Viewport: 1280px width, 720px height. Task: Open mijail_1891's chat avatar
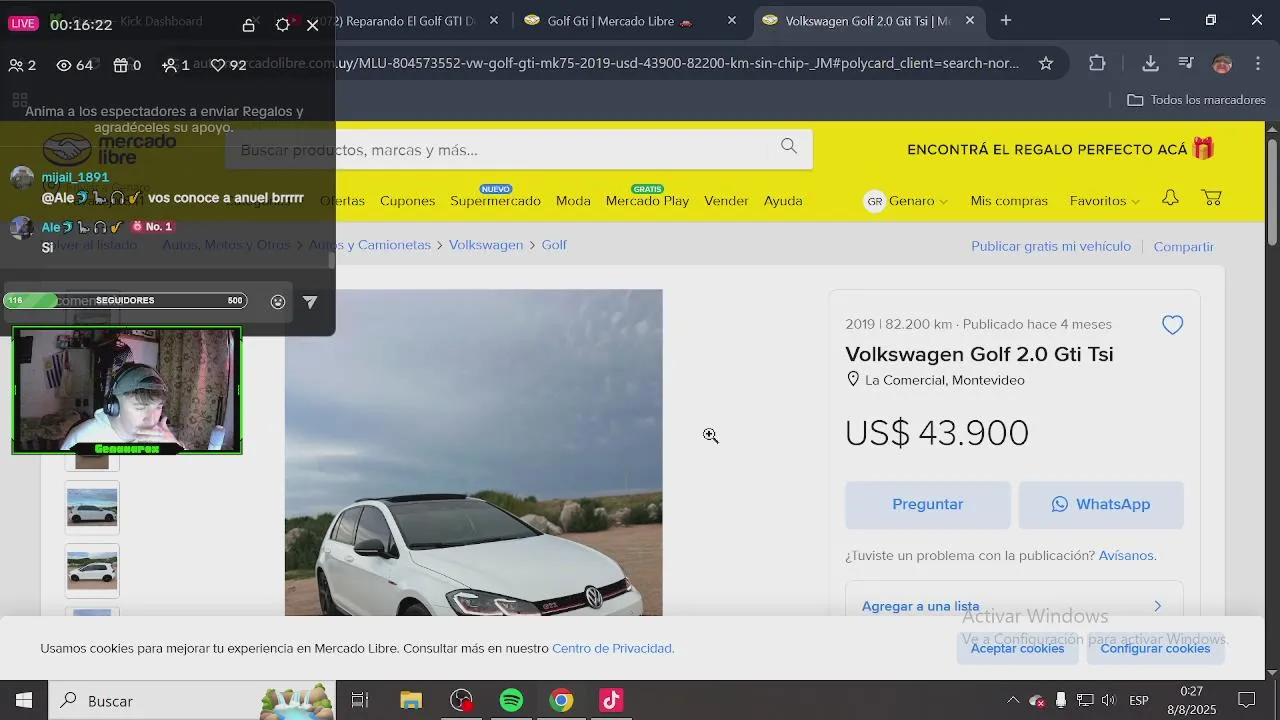[22, 178]
